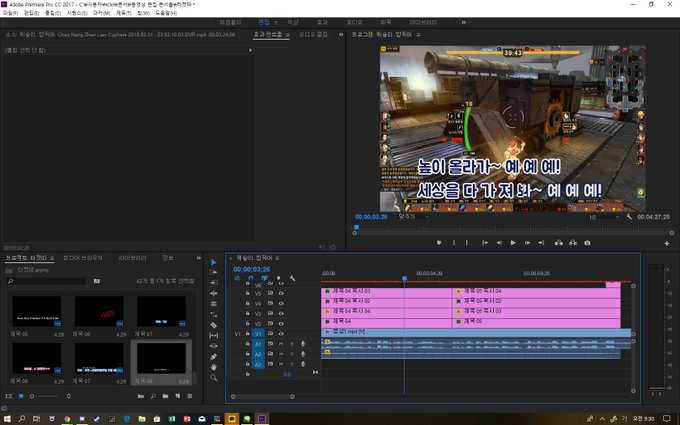Go to In point in Program monitor
This screenshot has width=680, height=425.
point(485,243)
